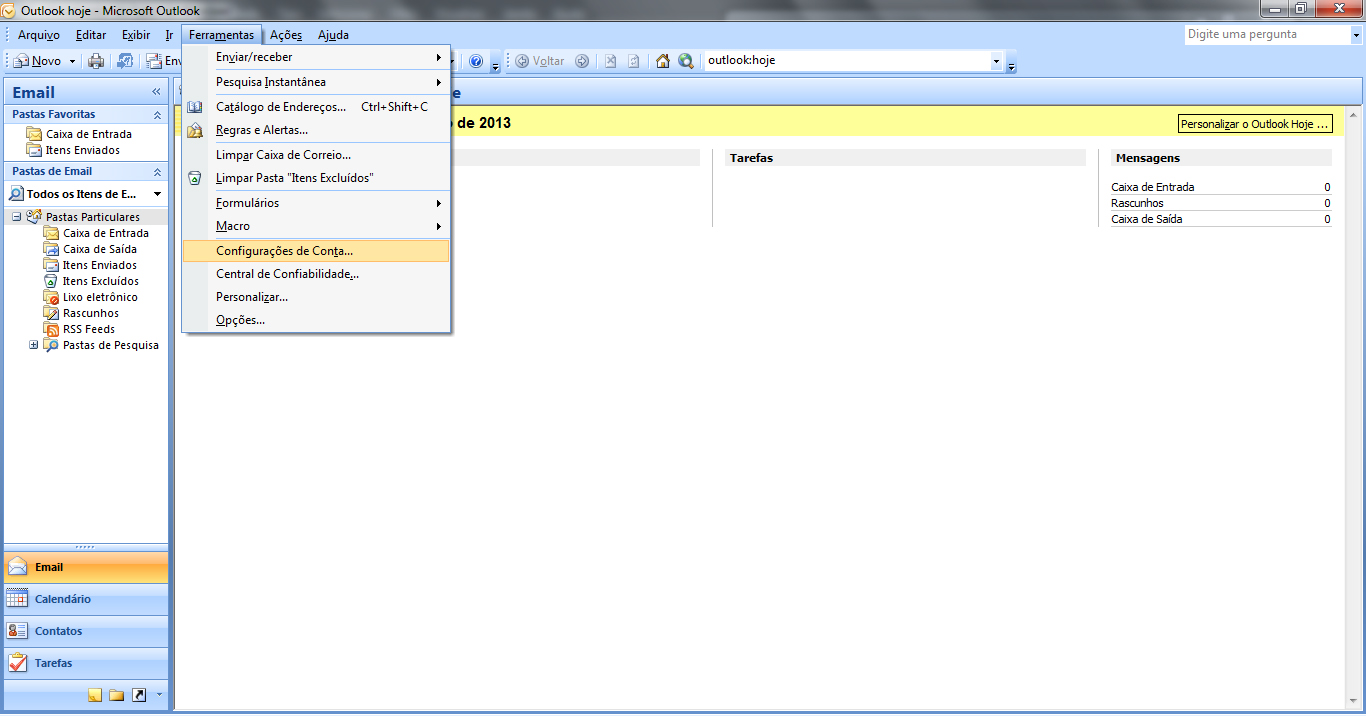Viewport: 1366px width, 716px height.
Task: Choose Personalizar from the Ferramentas menu
Action: point(316,297)
